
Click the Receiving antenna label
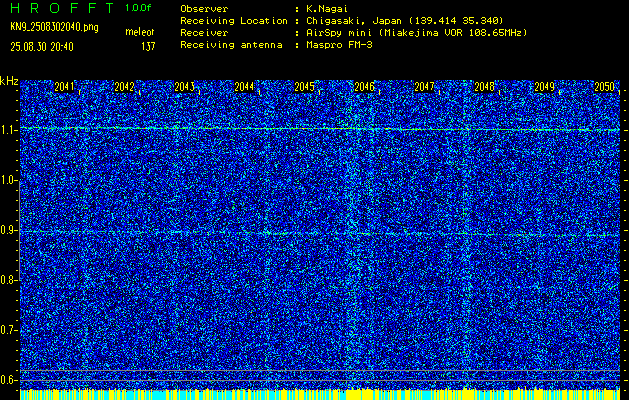(231, 45)
